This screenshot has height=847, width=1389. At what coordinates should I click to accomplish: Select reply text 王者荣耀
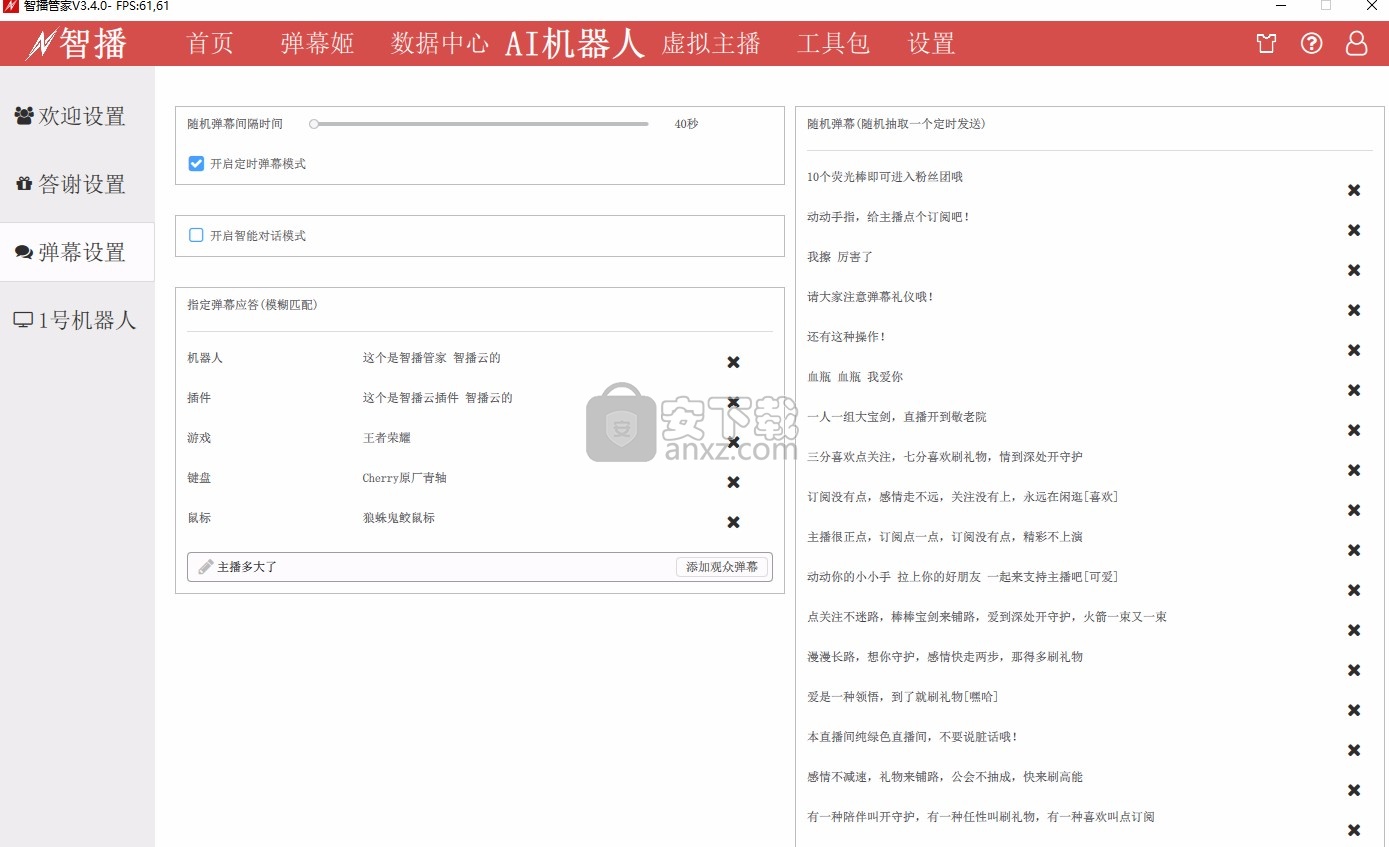tap(386, 438)
